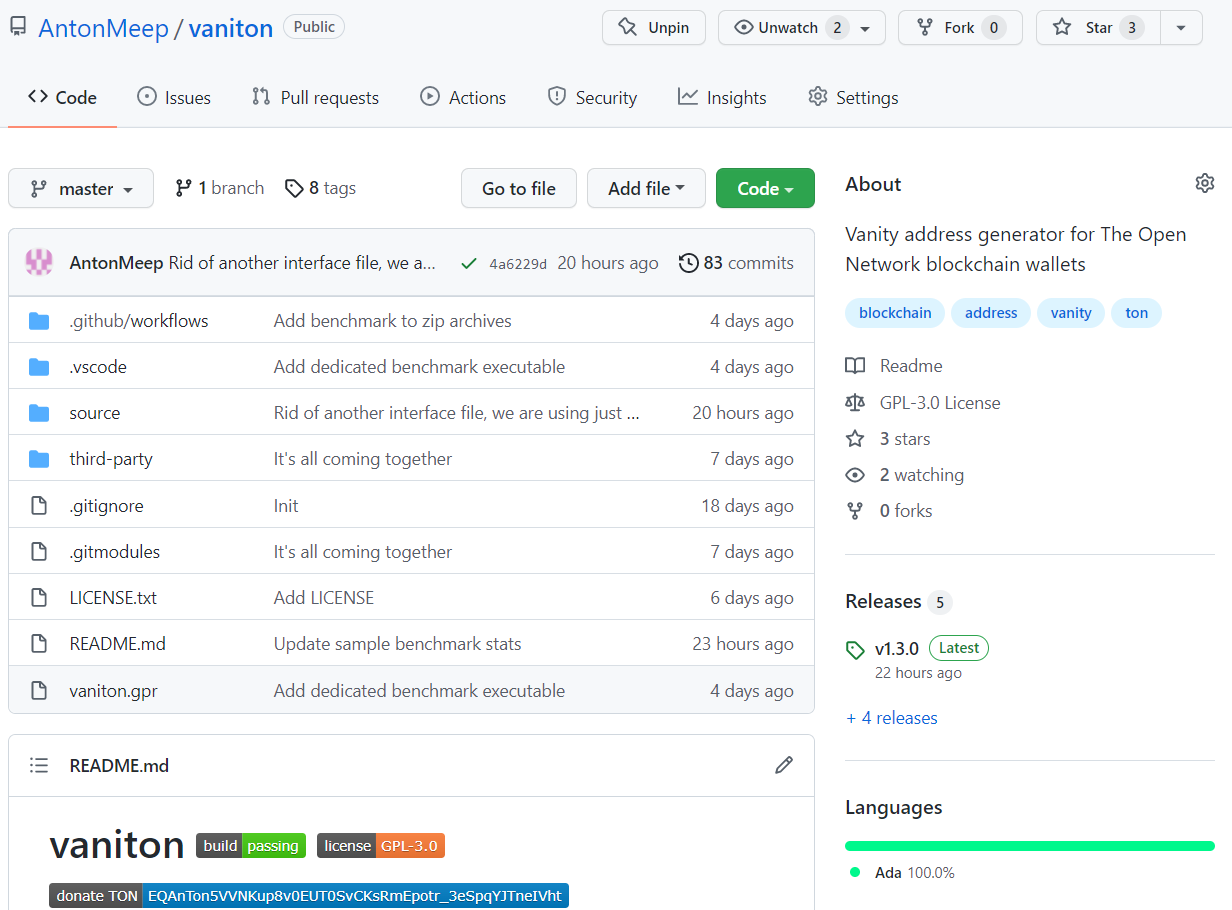Click the eye icon beside 2 watching
Screen dimensions: 1232x910
click(x=855, y=475)
